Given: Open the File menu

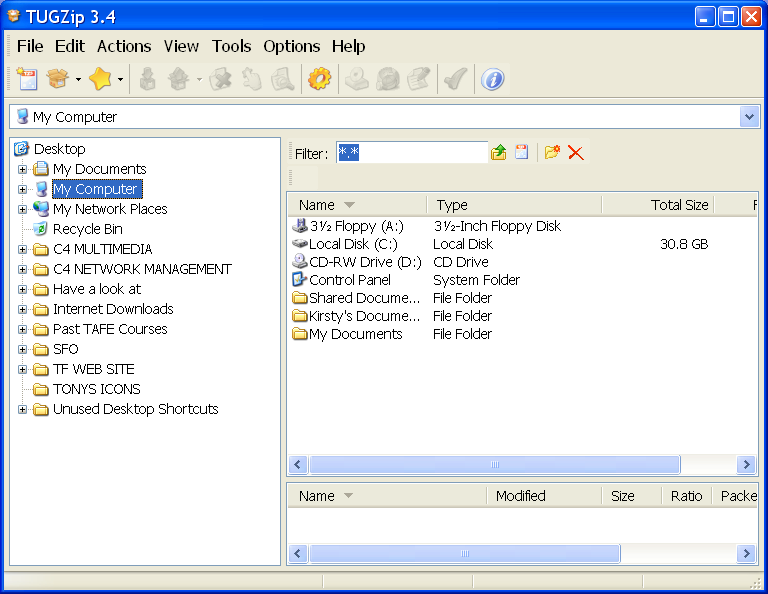Looking at the screenshot, I should tap(30, 46).
